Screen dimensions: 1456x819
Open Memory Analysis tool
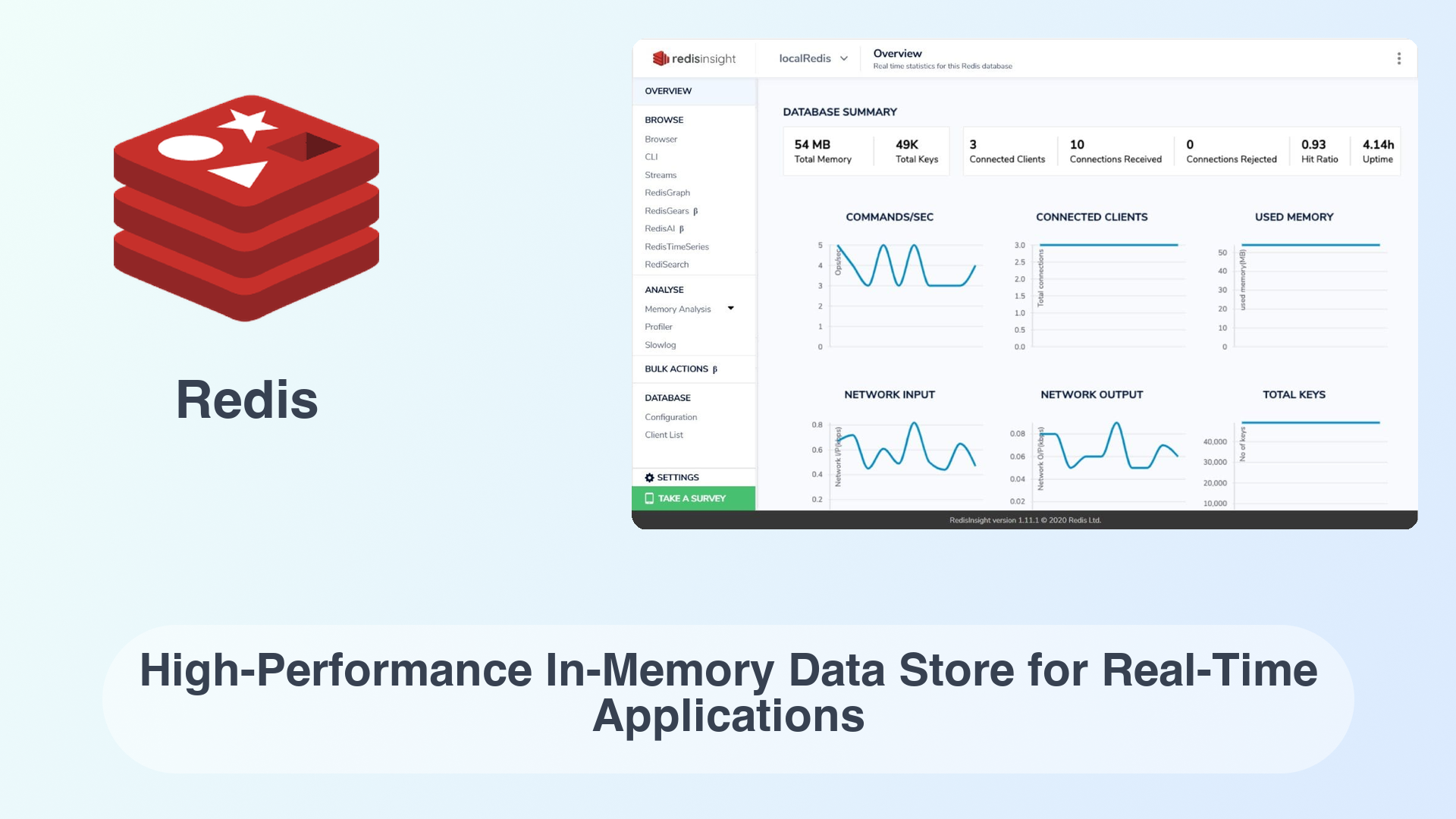point(678,308)
